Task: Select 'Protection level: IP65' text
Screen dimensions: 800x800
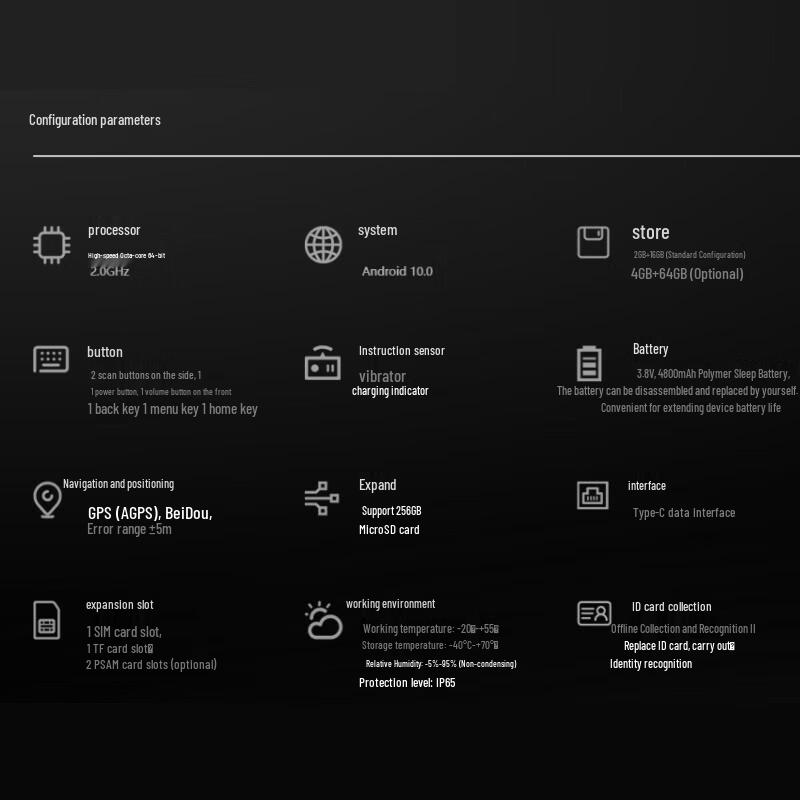Action: 407,683
